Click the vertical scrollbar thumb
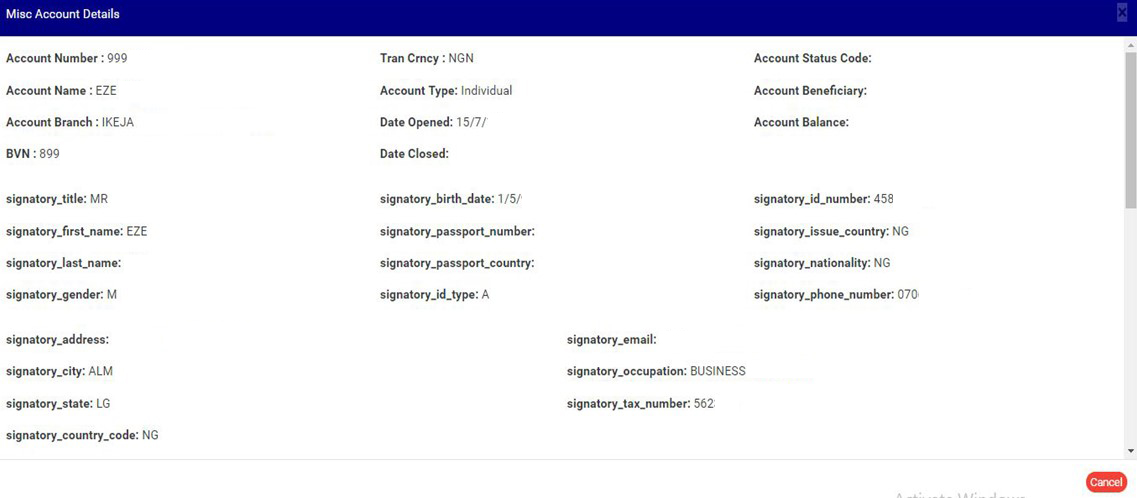 (1130, 130)
